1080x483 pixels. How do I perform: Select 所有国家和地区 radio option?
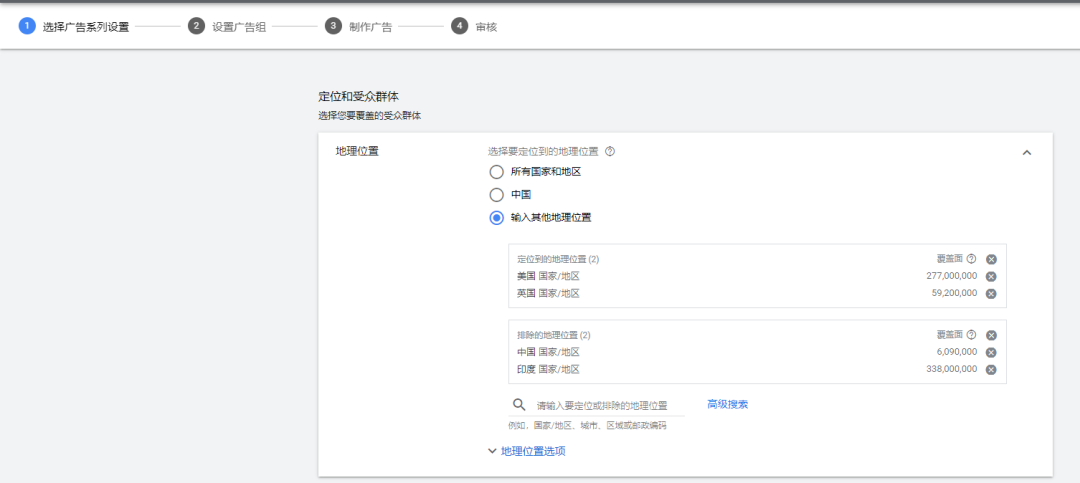[496, 172]
